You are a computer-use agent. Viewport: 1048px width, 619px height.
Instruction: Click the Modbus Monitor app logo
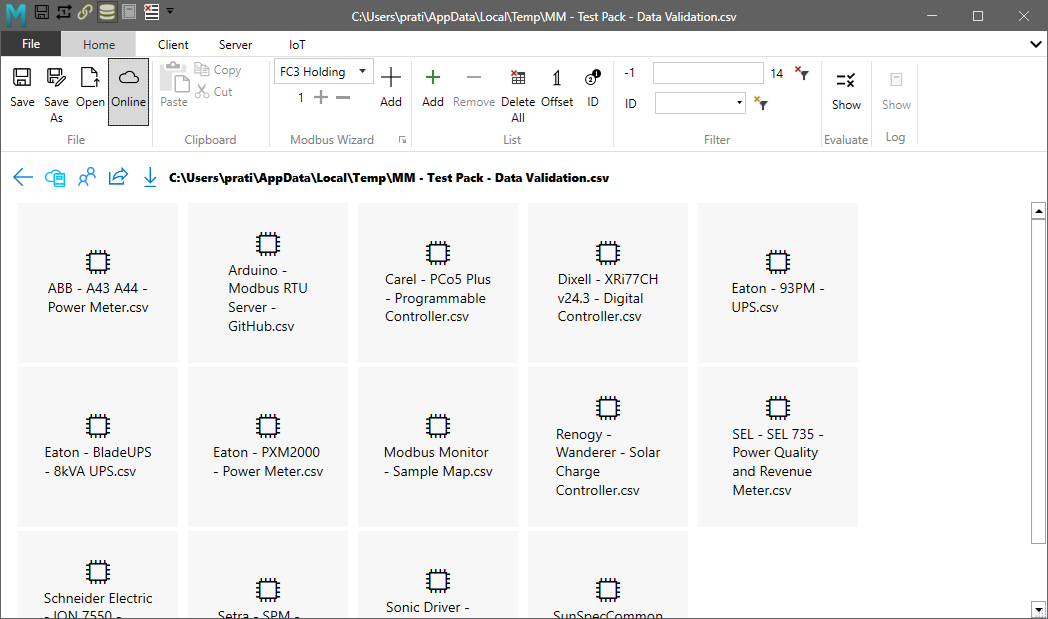tap(15, 13)
